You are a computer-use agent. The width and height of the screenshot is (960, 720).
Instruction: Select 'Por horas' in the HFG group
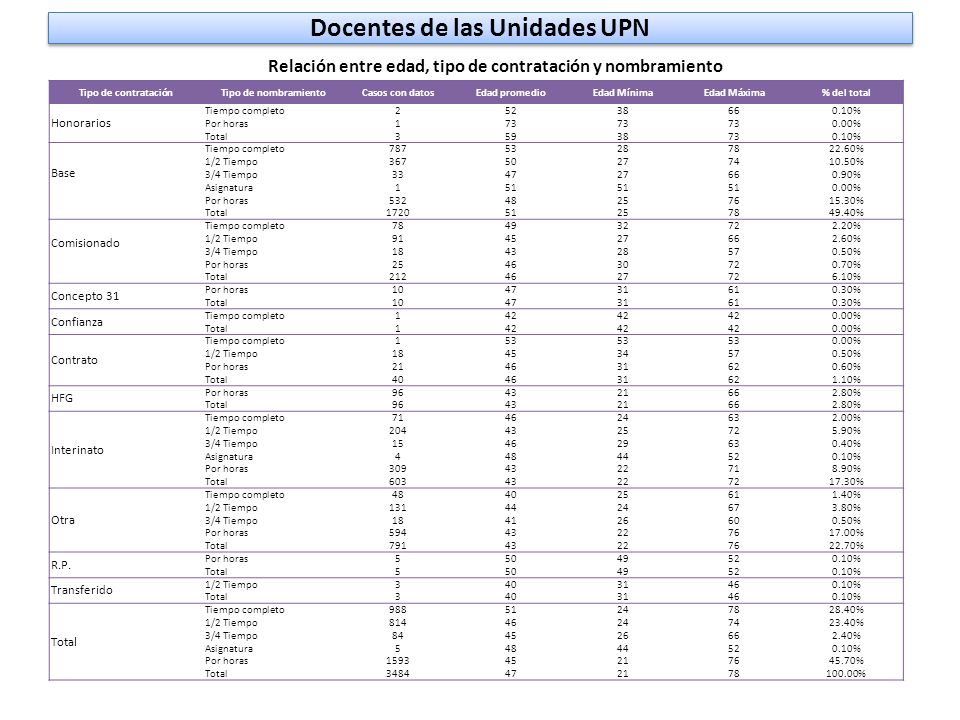click(227, 392)
